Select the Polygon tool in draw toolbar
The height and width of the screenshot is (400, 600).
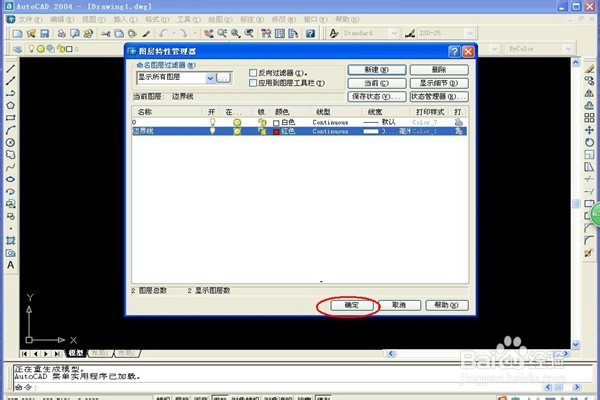pyautogui.click(x=11, y=106)
